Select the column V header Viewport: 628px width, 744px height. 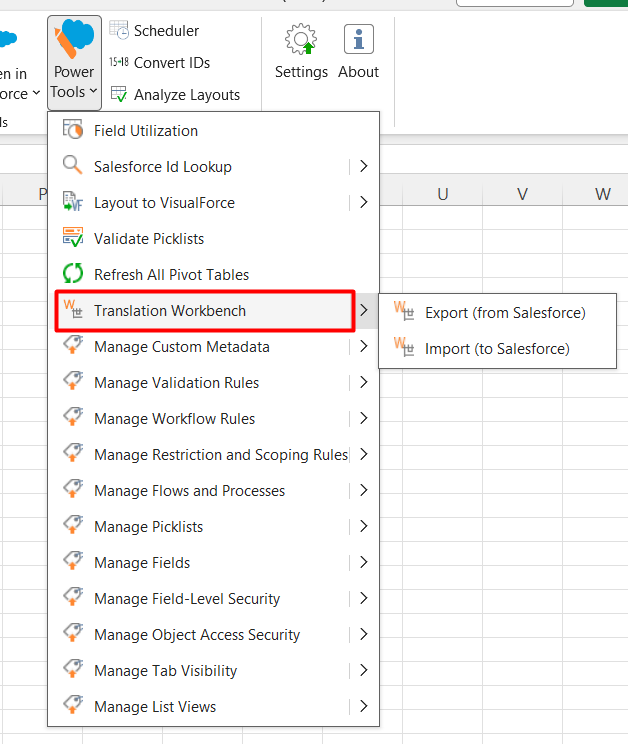click(x=522, y=194)
